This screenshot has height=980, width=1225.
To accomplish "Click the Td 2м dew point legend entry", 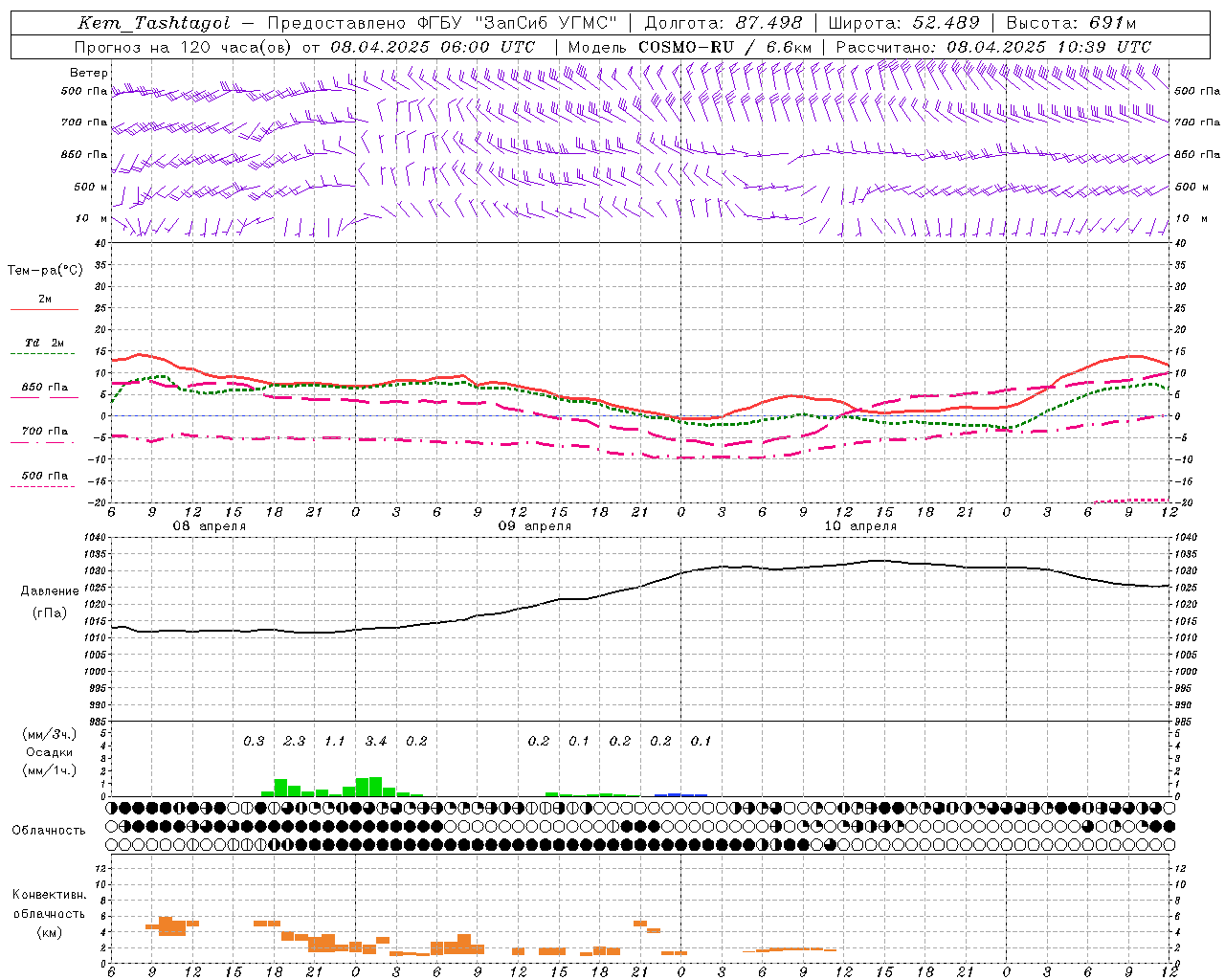I will click(x=45, y=343).
